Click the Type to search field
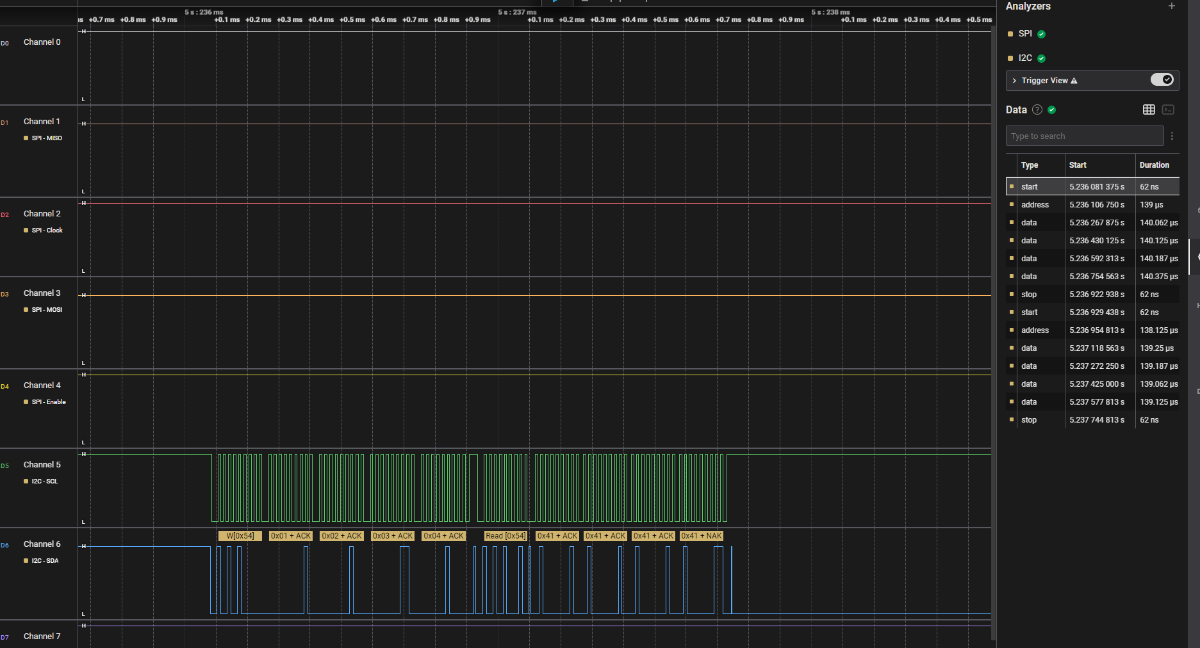Screen dimensions: 1200x648 click(1085, 135)
